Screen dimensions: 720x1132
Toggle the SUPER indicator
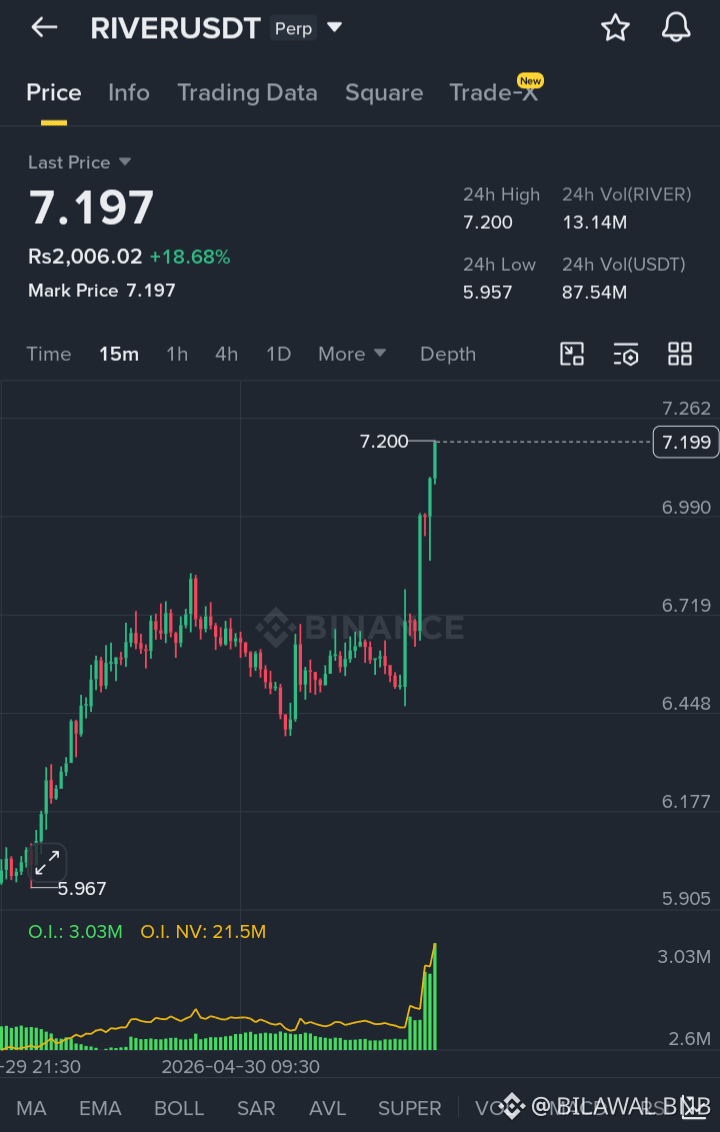[409, 1107]
